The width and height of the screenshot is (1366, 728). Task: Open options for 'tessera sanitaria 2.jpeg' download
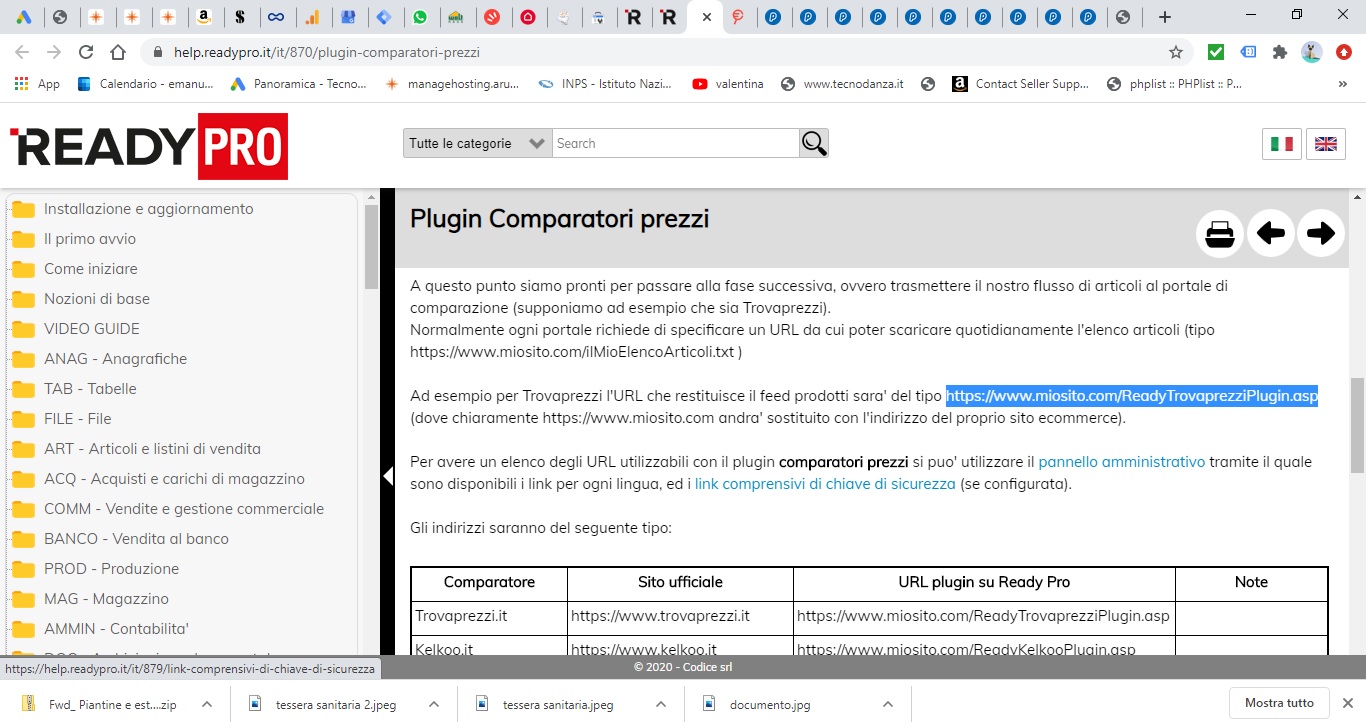[x=434, y=704]
